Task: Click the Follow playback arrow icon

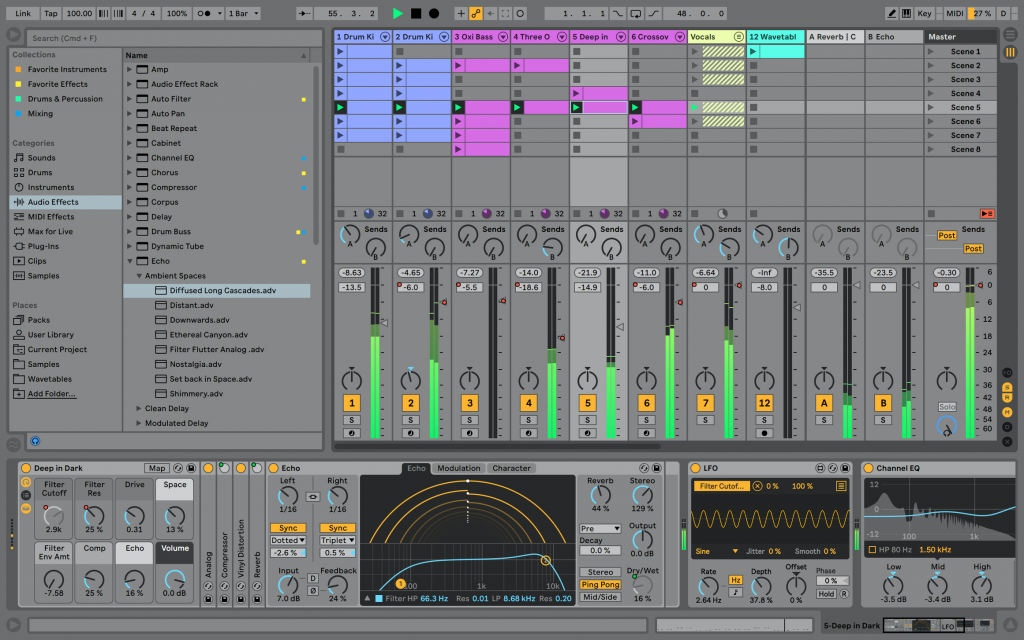Action: pyautogui.click(x=304, y=13)
